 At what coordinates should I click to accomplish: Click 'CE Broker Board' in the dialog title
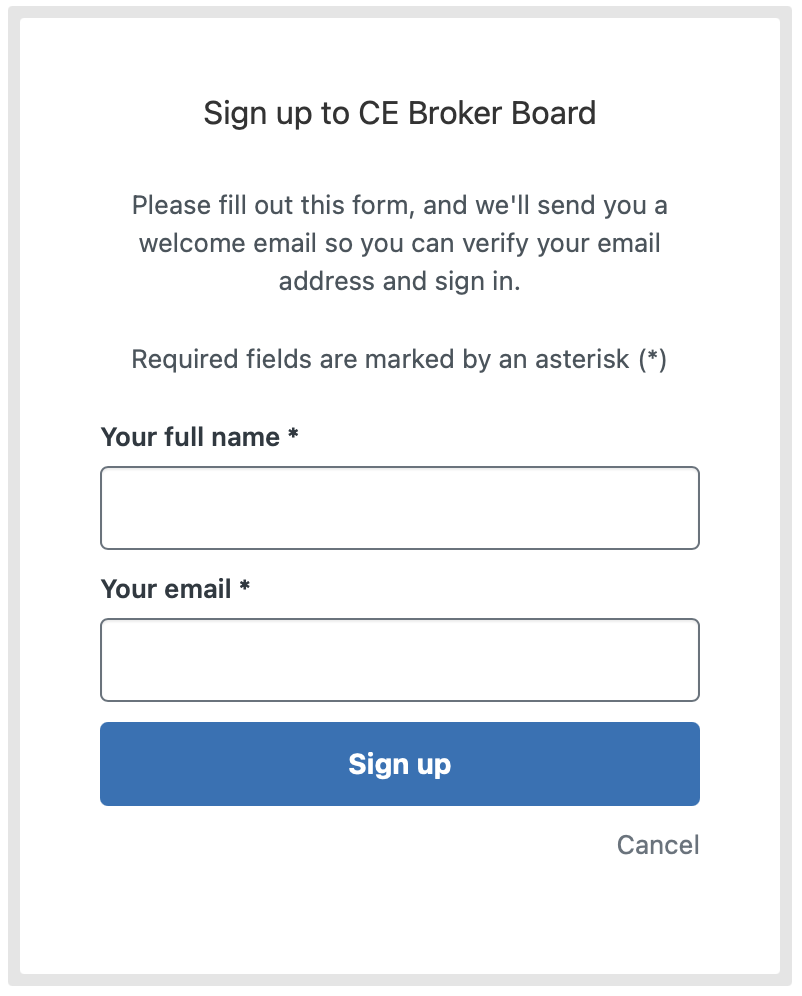coord(477,113)
